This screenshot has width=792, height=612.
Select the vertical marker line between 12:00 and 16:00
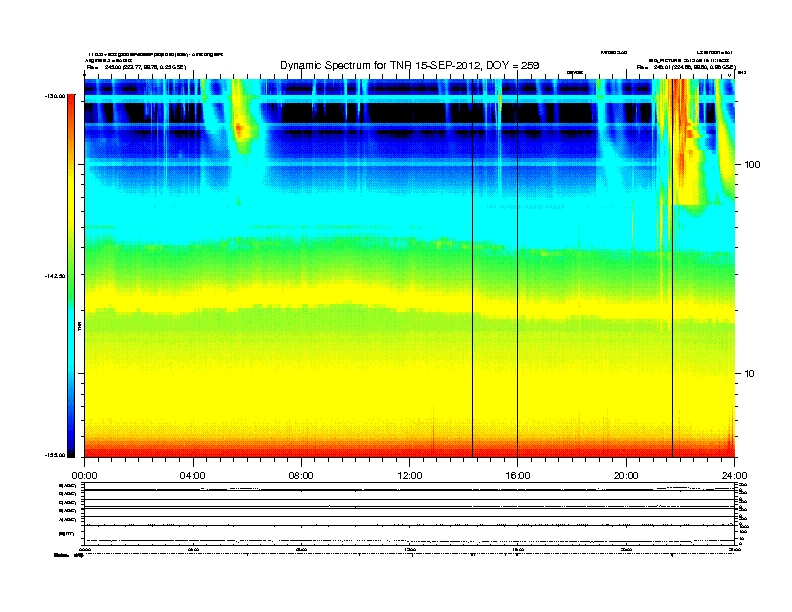472,268
